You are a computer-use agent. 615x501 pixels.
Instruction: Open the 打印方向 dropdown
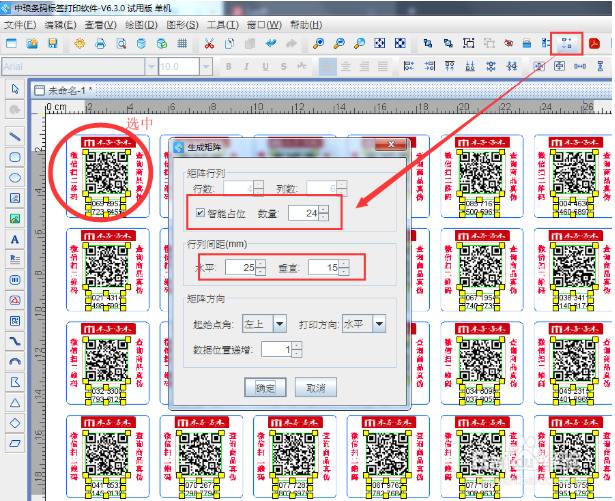click(379, 324)
